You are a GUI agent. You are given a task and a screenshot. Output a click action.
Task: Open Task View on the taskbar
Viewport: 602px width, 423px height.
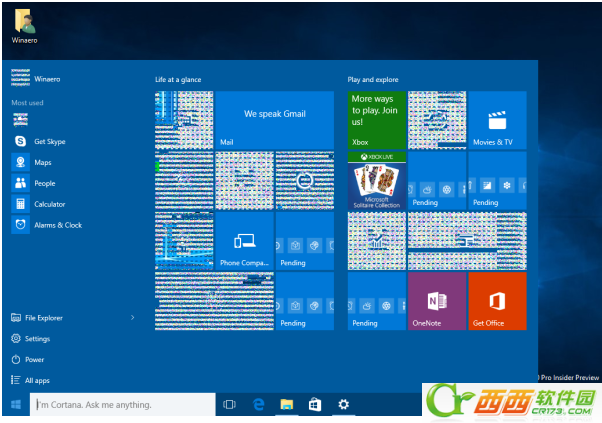229,404
